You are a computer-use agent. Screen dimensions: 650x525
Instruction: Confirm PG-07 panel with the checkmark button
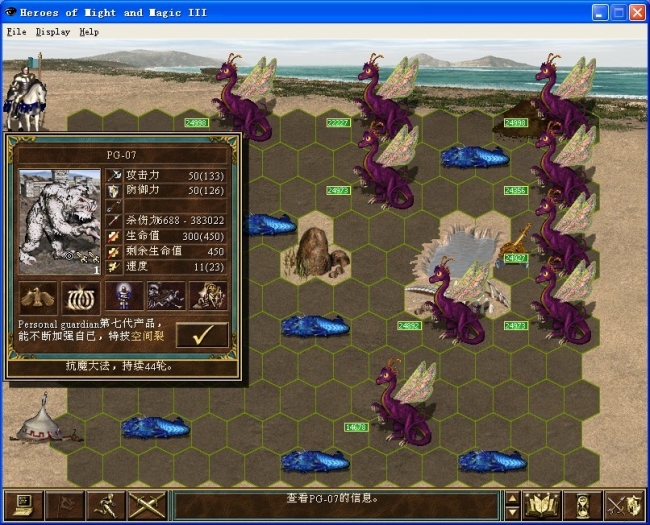(202, 335)
